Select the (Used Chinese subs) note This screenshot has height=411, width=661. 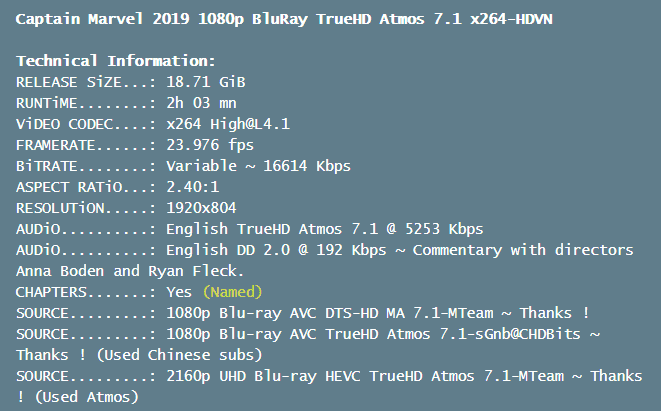tap(179, 355)
